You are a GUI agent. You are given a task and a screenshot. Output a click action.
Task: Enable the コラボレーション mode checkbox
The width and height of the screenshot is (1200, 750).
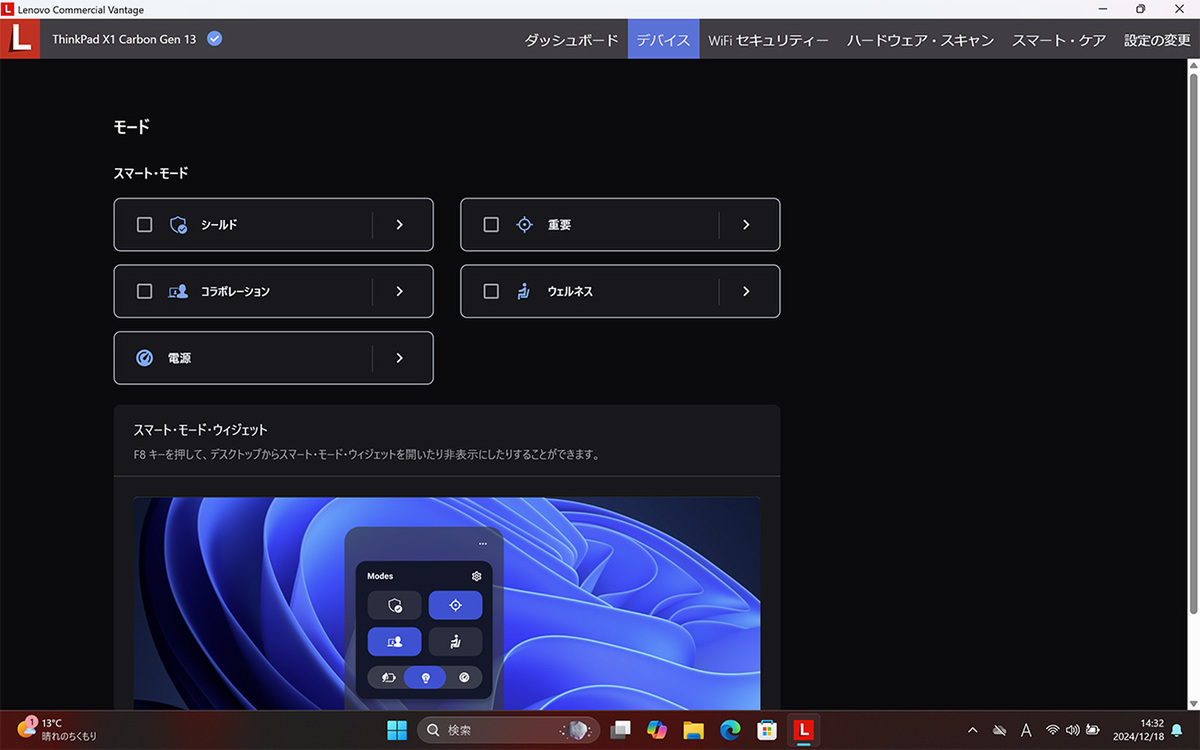click(x=144, y=291)
